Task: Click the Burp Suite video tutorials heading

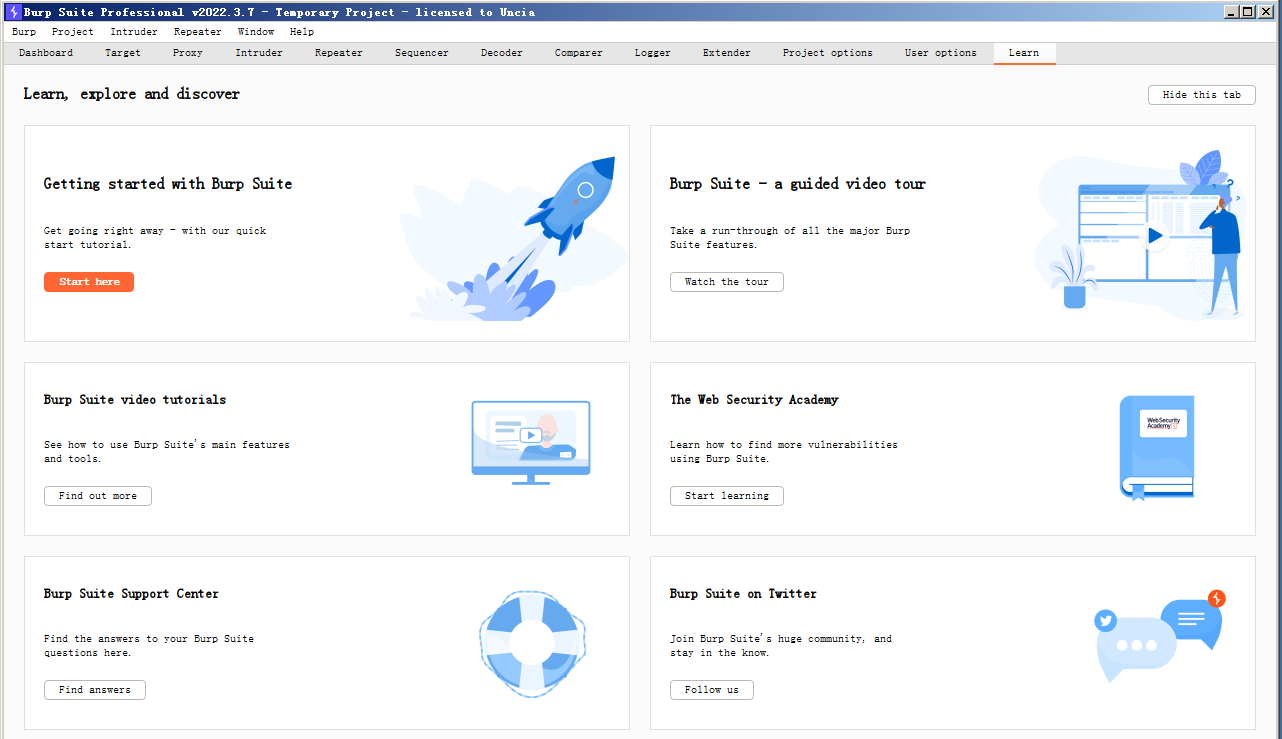Action: (x=135, y=400)
